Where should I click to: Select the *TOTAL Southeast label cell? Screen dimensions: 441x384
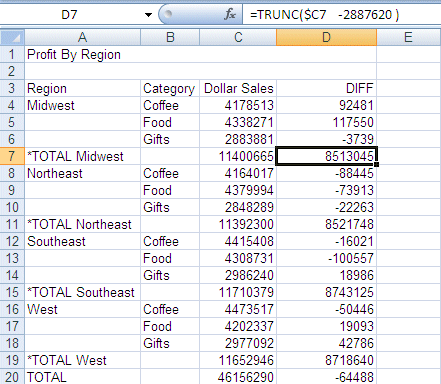click(83, 292)
